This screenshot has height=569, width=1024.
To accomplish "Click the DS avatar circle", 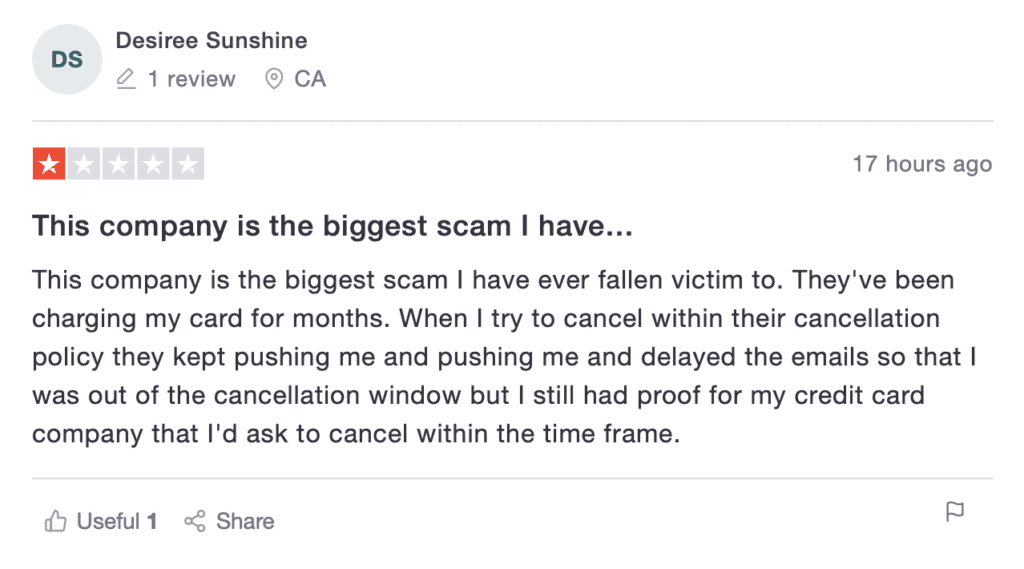I will (67, 59).
